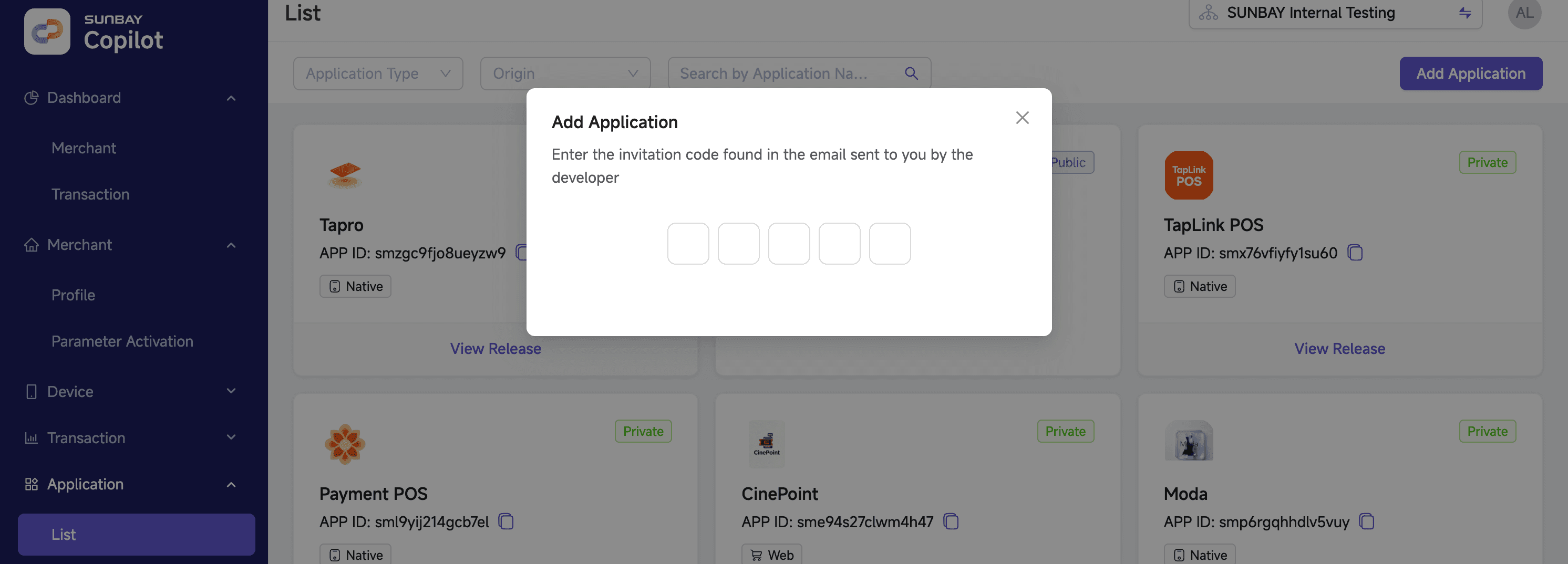1568x564 pixels.
Task: Click the Native tag on Moda card
Action: (x=1199, y=555)
